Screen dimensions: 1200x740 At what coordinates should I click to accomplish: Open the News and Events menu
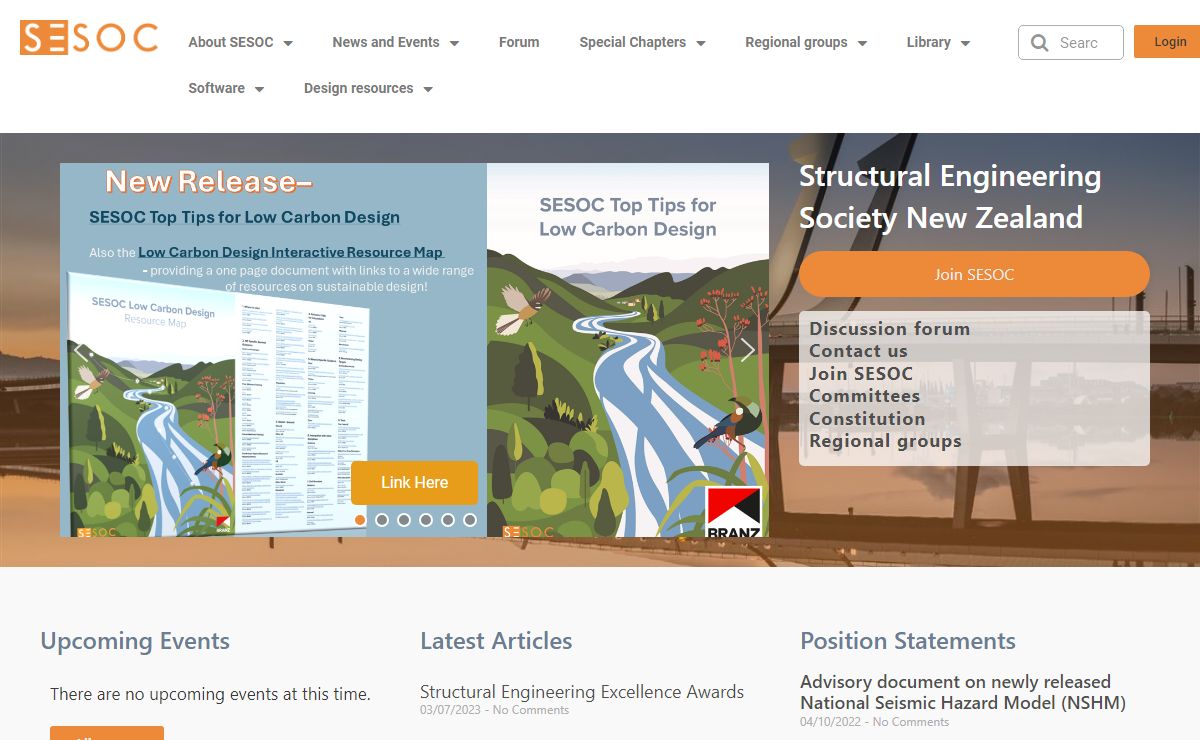point(386,42)
